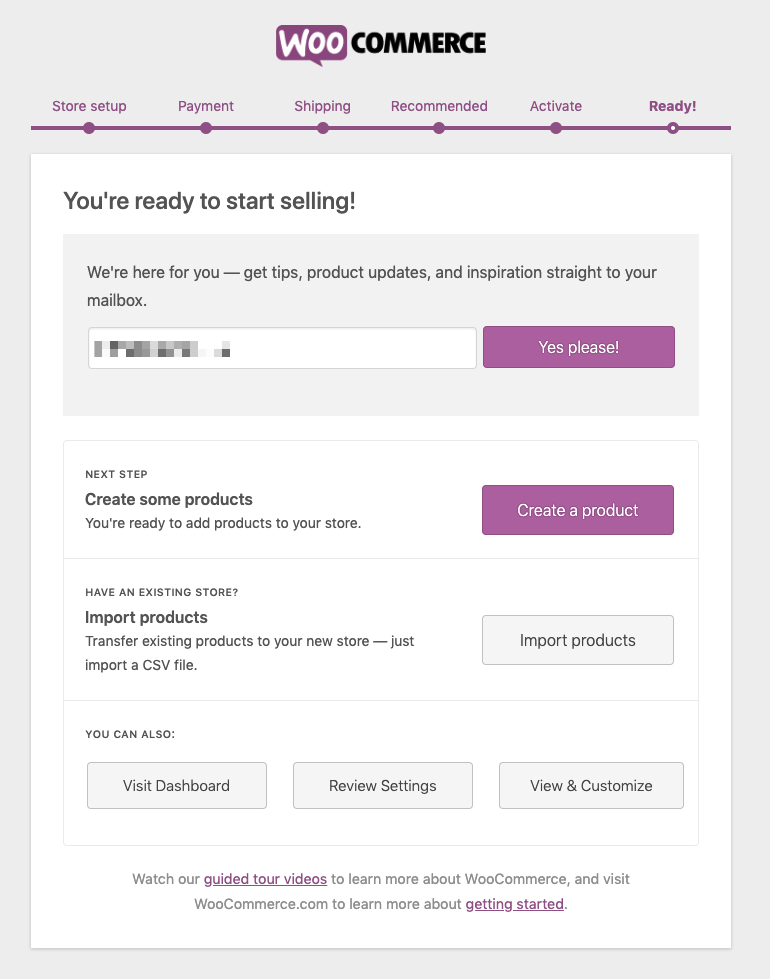The image size is (770, 979).
Task: Click the Store setup progress dot
Action: pos(89,128)
